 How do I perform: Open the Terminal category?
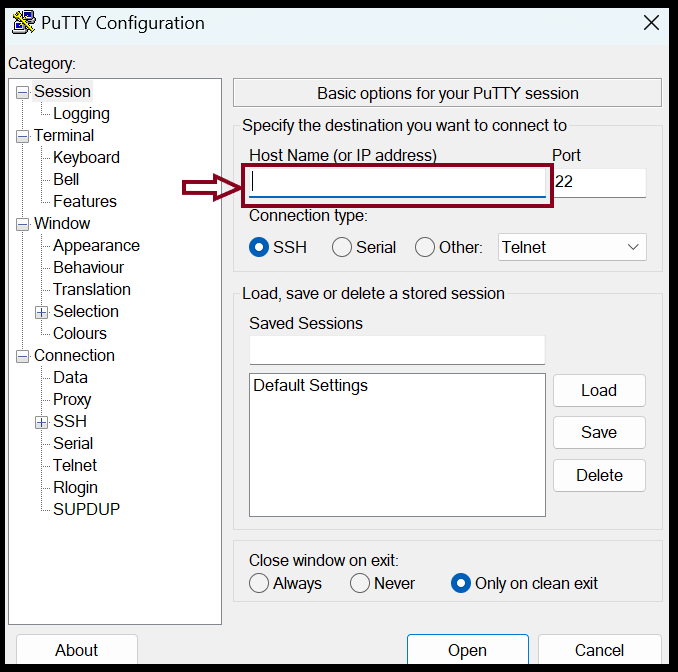tap(64, 135)
